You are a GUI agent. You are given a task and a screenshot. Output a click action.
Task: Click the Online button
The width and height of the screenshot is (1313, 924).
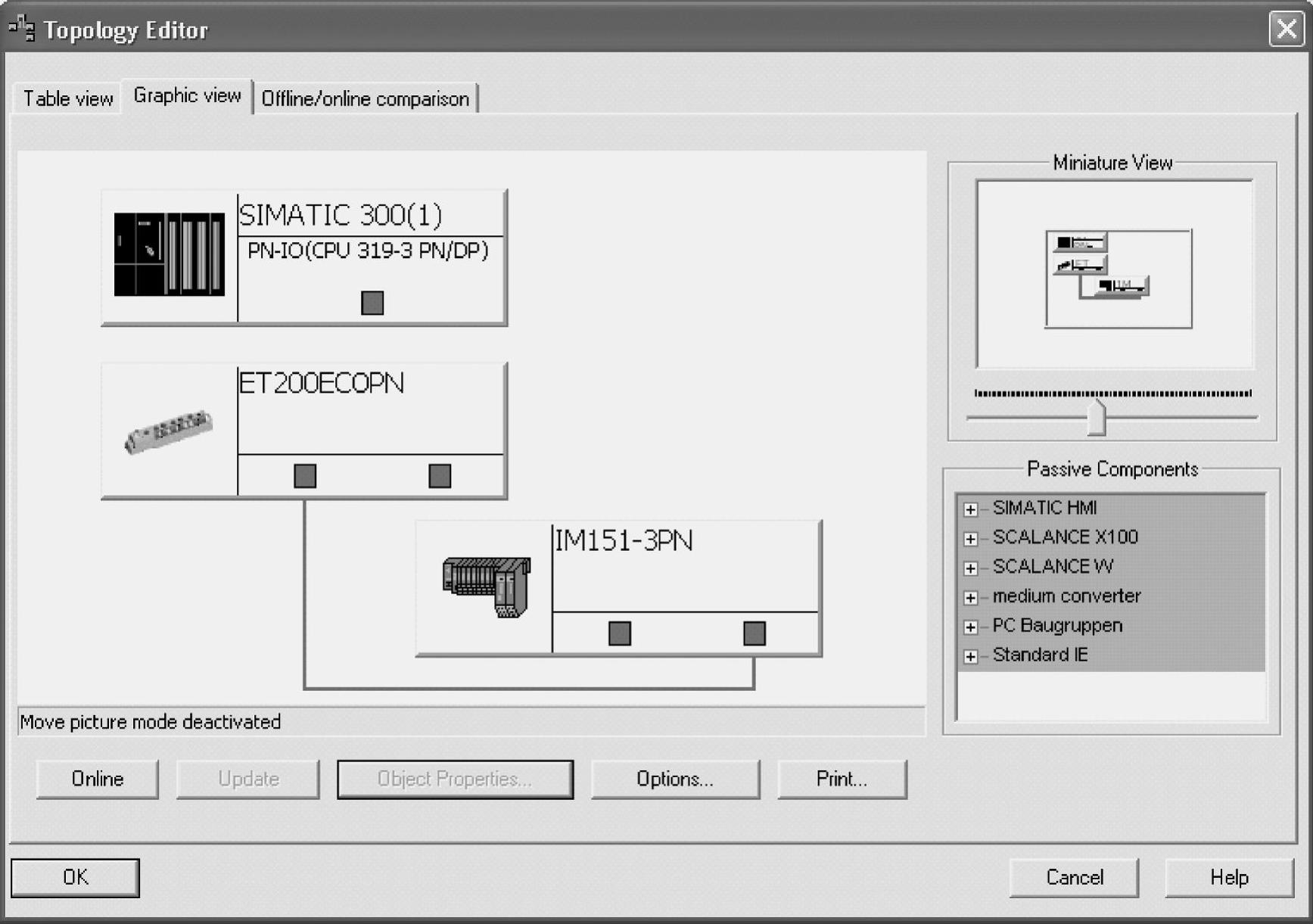pyautogui.click(x=98, y=779)
